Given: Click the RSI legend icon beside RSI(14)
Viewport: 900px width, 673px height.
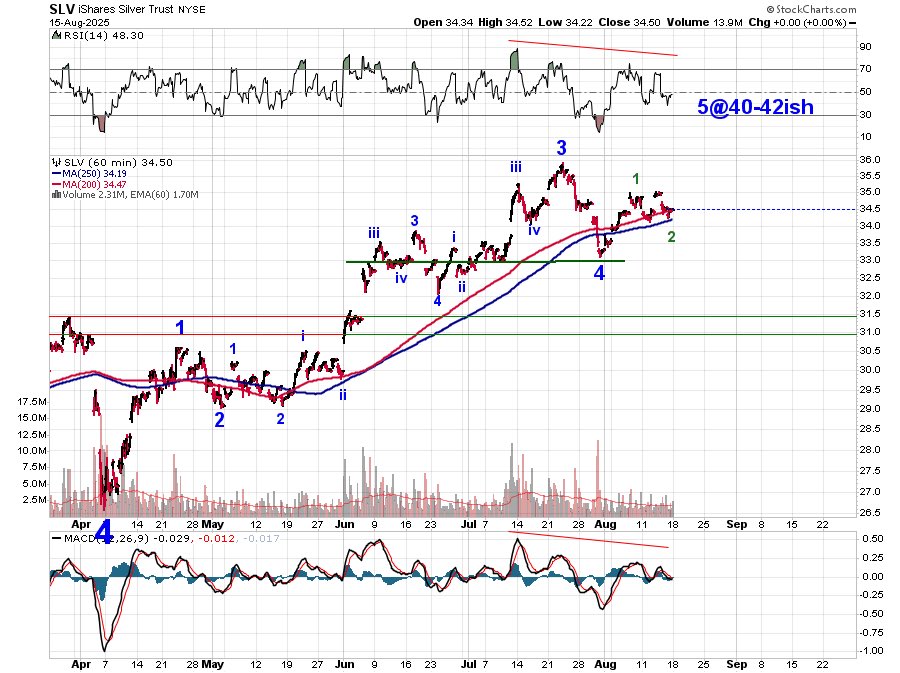Looking at the screenshot, I should tap(56, 35).
